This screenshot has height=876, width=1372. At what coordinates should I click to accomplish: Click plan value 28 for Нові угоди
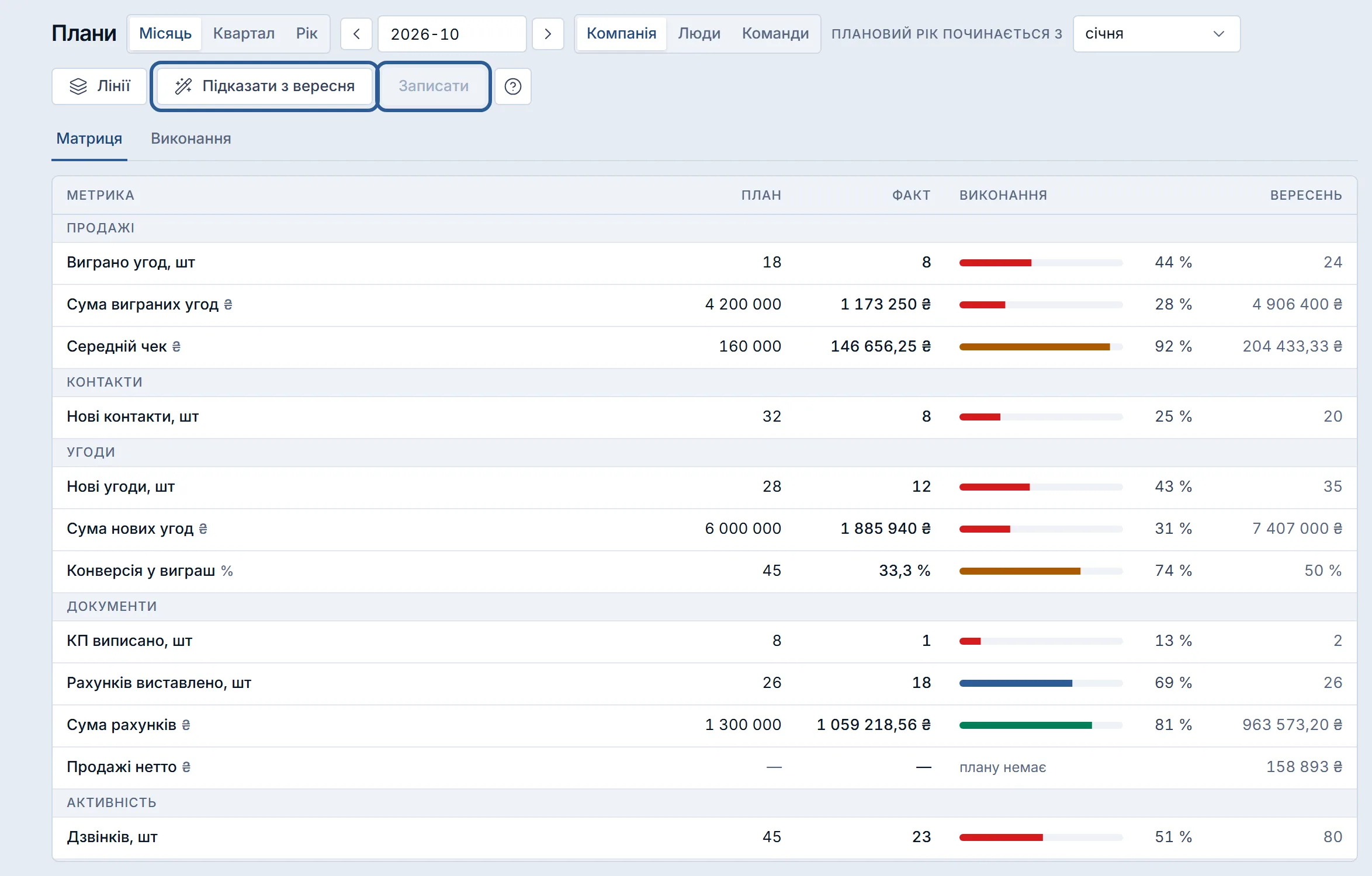(x=771, y=486)
